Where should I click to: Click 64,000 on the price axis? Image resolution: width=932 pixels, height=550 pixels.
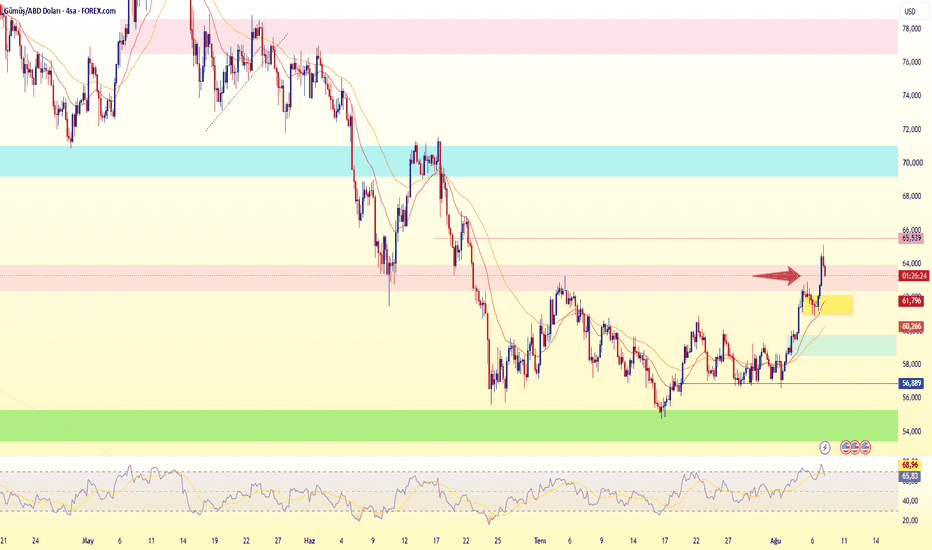click(x=912, y=263)
